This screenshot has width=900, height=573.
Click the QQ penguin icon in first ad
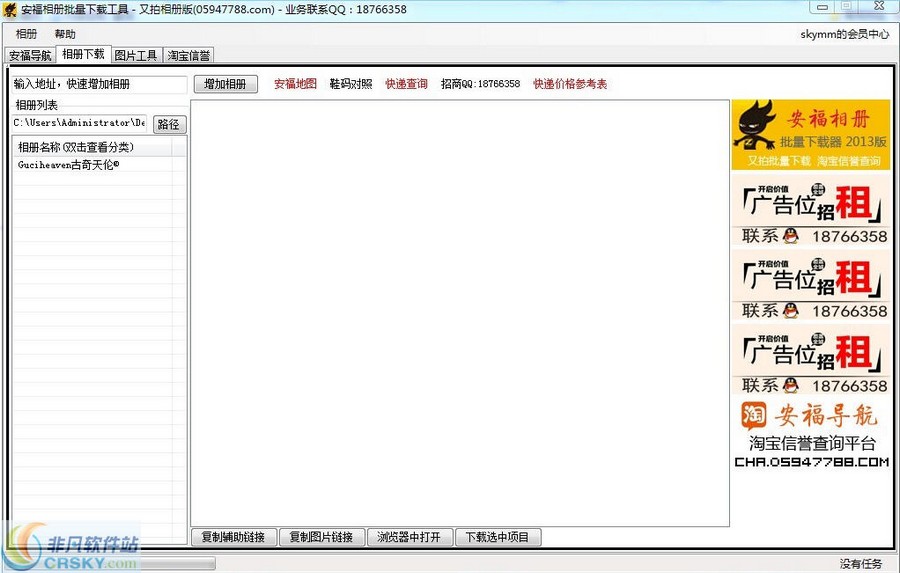[791, 235]
